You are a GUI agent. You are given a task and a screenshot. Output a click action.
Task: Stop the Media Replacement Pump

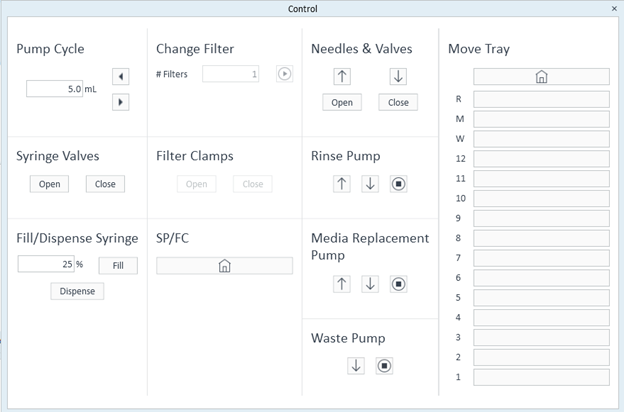click(398, 284)
